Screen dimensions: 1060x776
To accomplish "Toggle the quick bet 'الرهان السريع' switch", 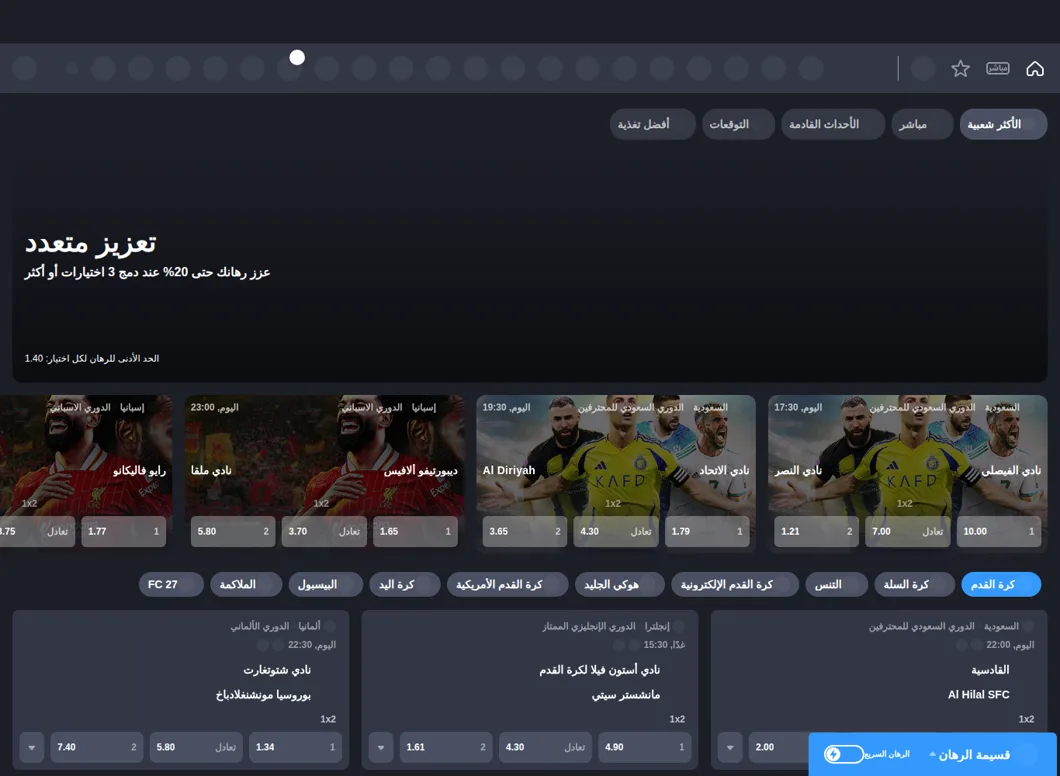I will click(843, 754).
